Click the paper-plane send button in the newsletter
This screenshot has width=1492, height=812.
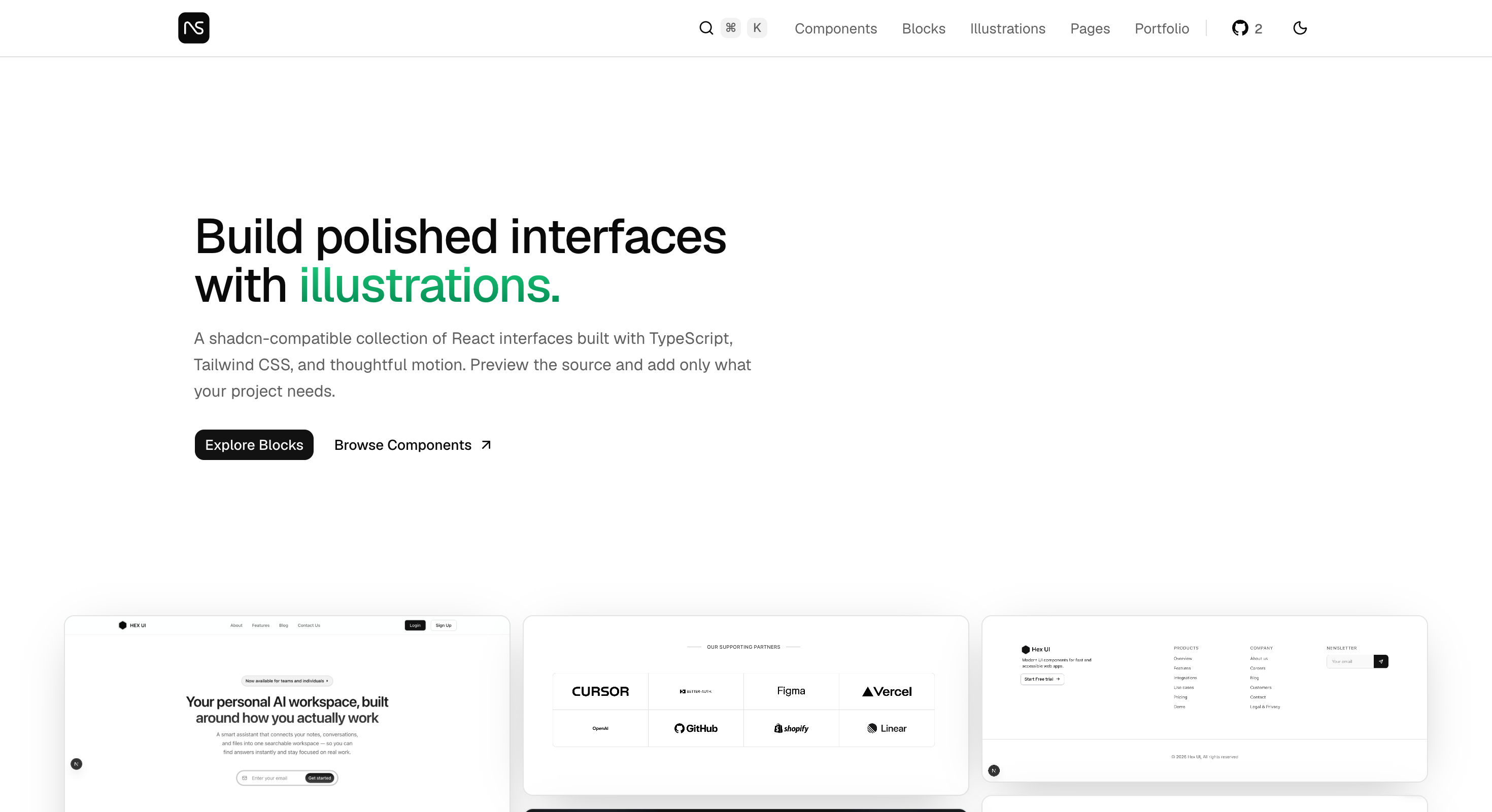click(x=1380, y=661)
